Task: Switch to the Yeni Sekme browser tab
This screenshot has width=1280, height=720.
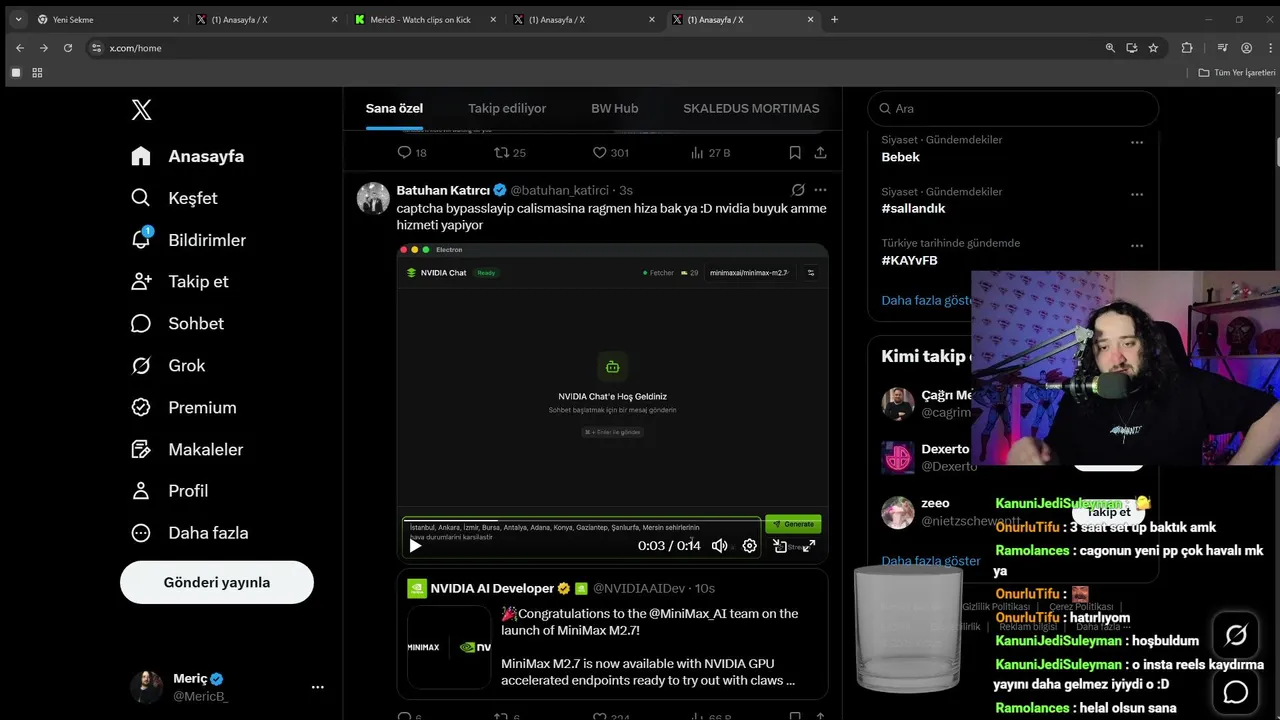Action: point(106,19)
